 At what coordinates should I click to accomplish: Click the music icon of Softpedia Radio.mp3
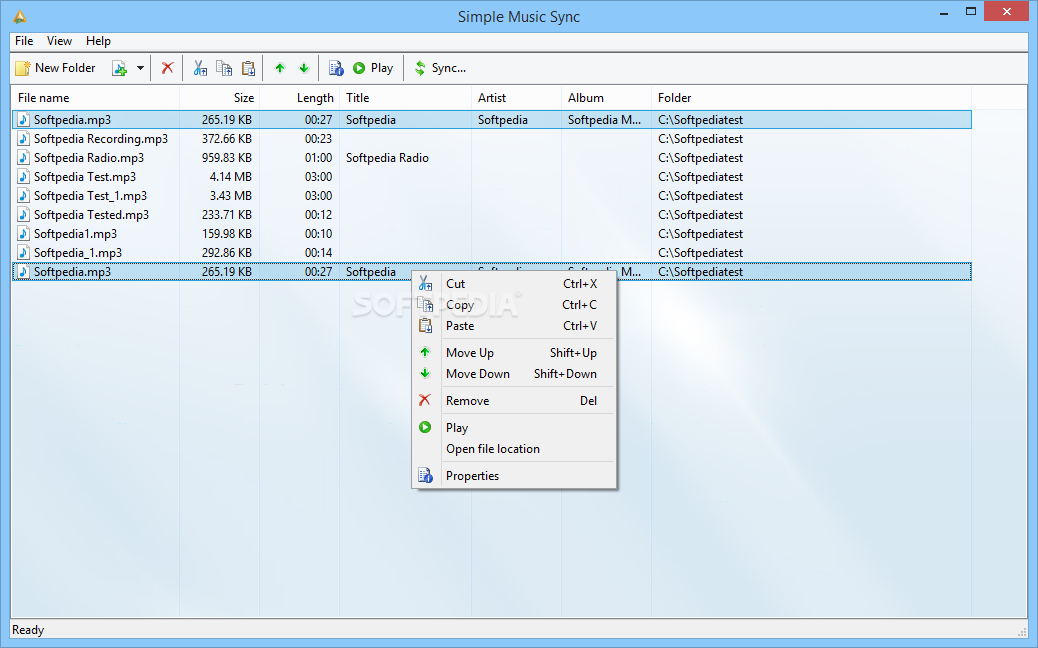point(23,158)
